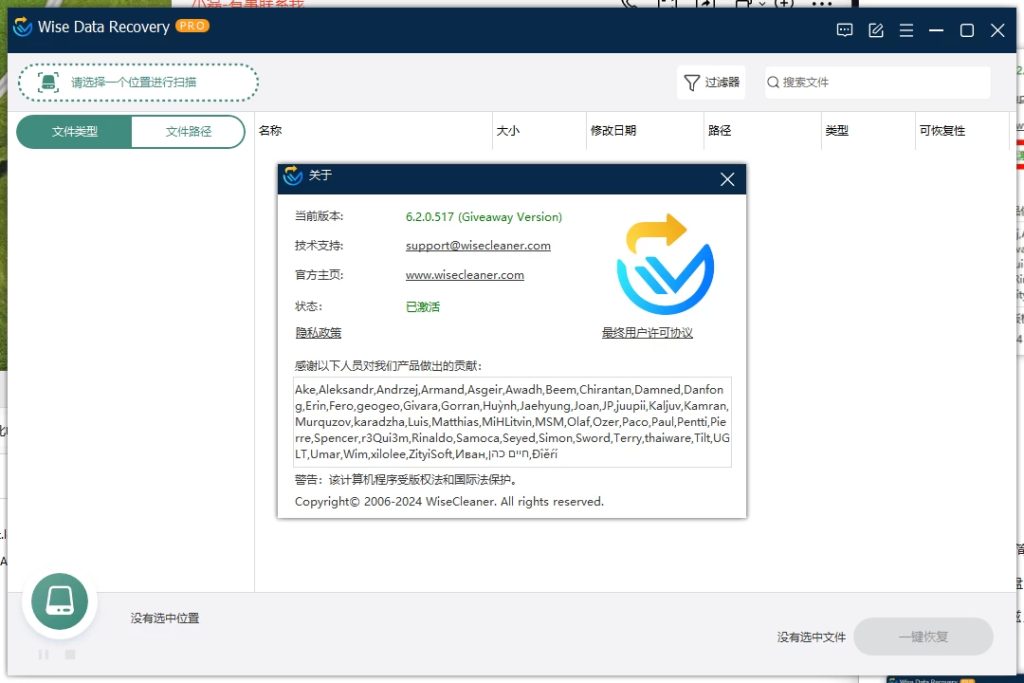Click the contributors heading 感谢以下人员
Viewport: 1024px width, 683px height.
click(388, 366)
